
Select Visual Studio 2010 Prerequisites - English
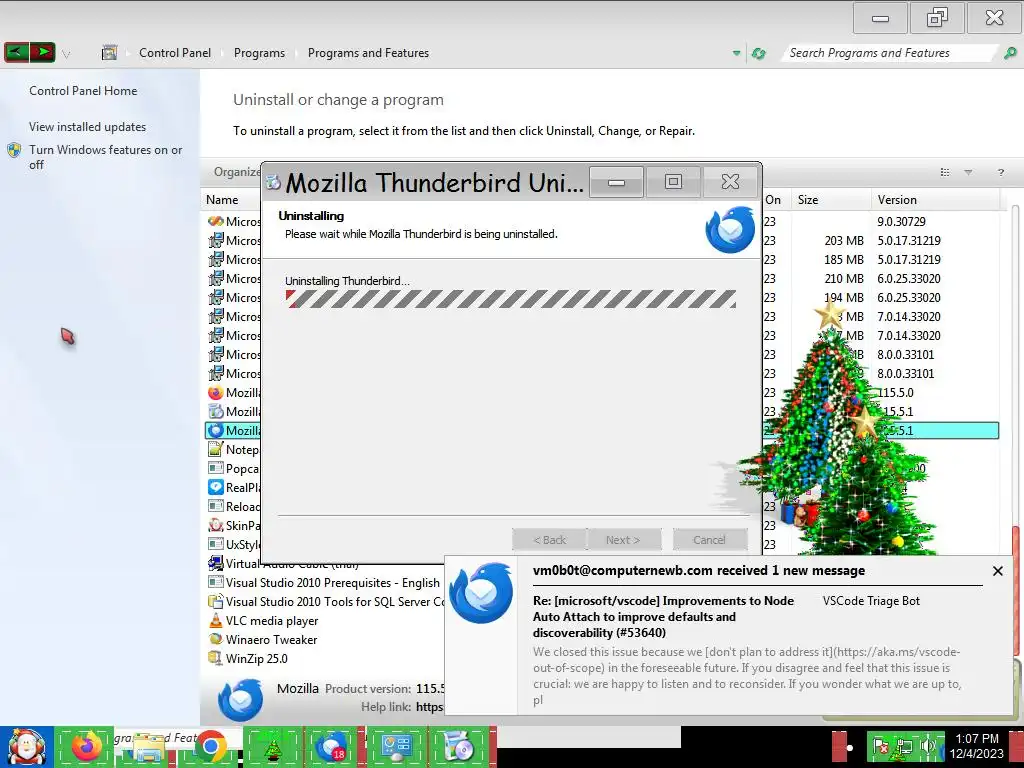pos(332,583)
